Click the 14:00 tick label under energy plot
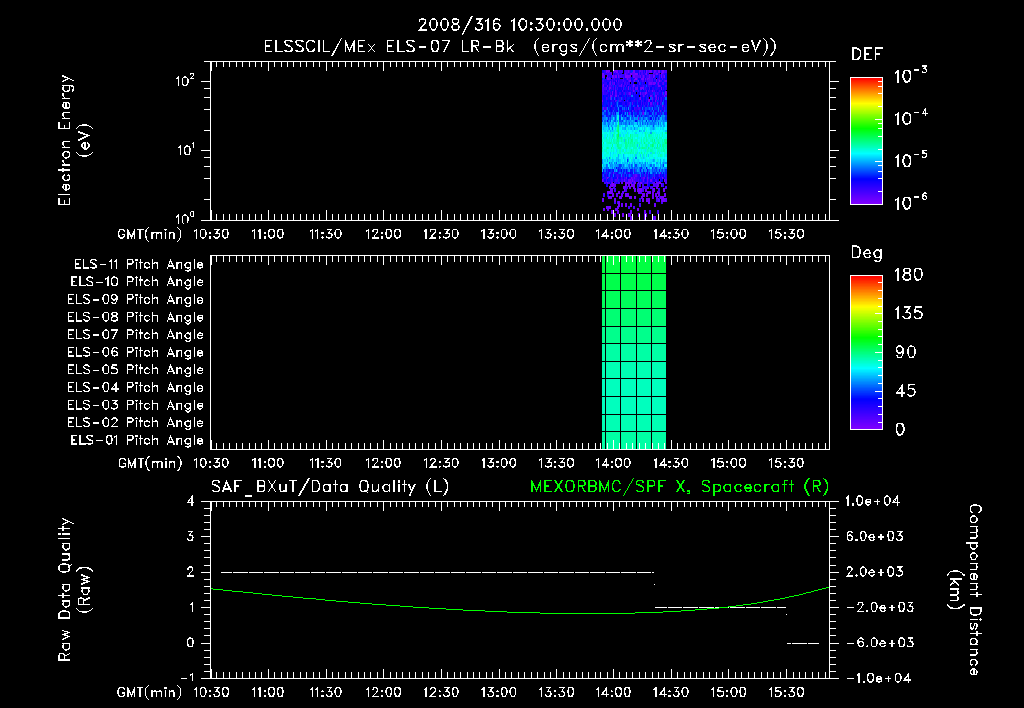The height and width of the screenshot is (708, 1024). tap(613, 234)
